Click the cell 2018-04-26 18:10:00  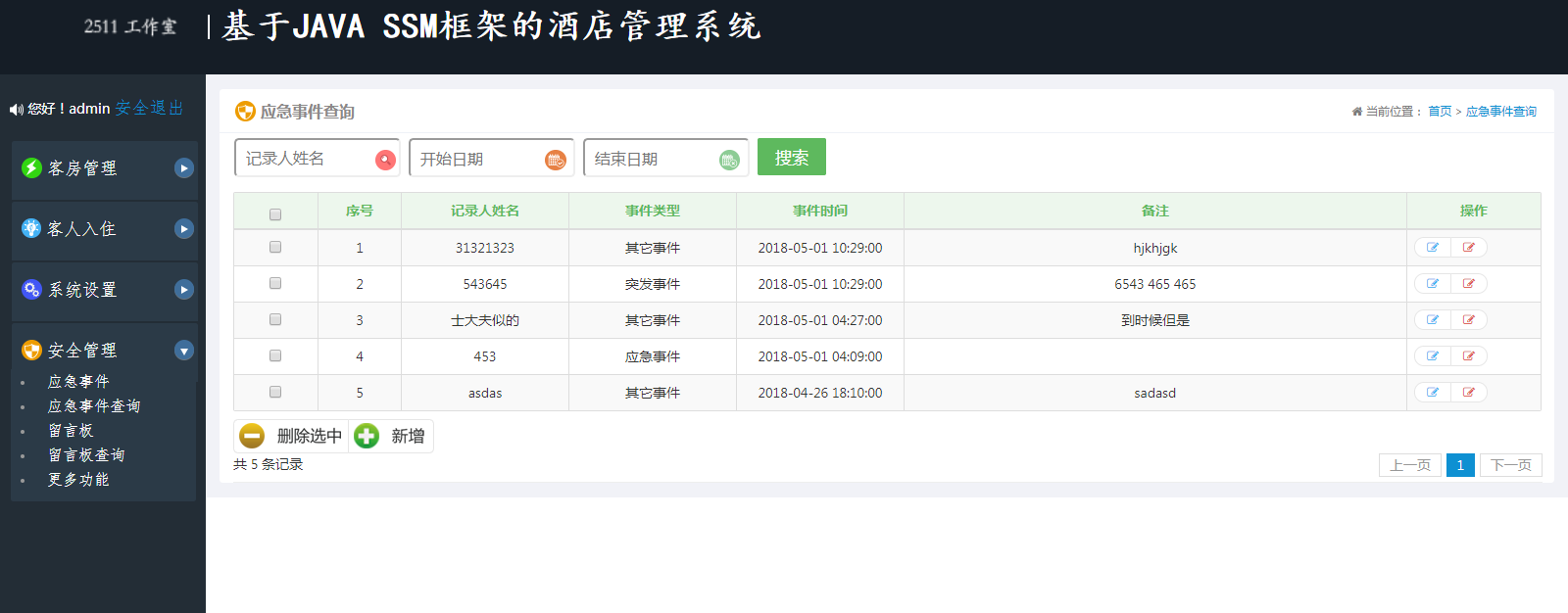(820, 393)
